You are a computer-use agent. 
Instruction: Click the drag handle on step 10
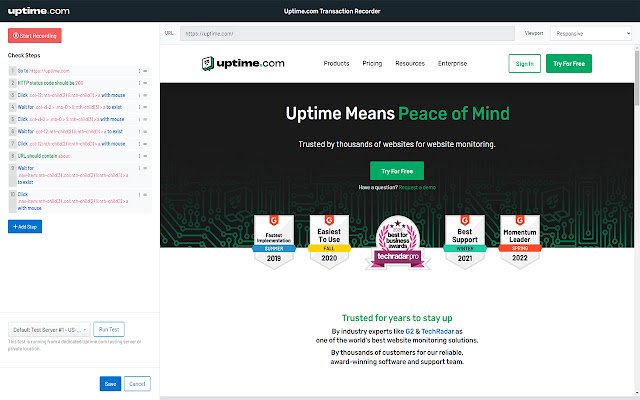click(145, 195)
